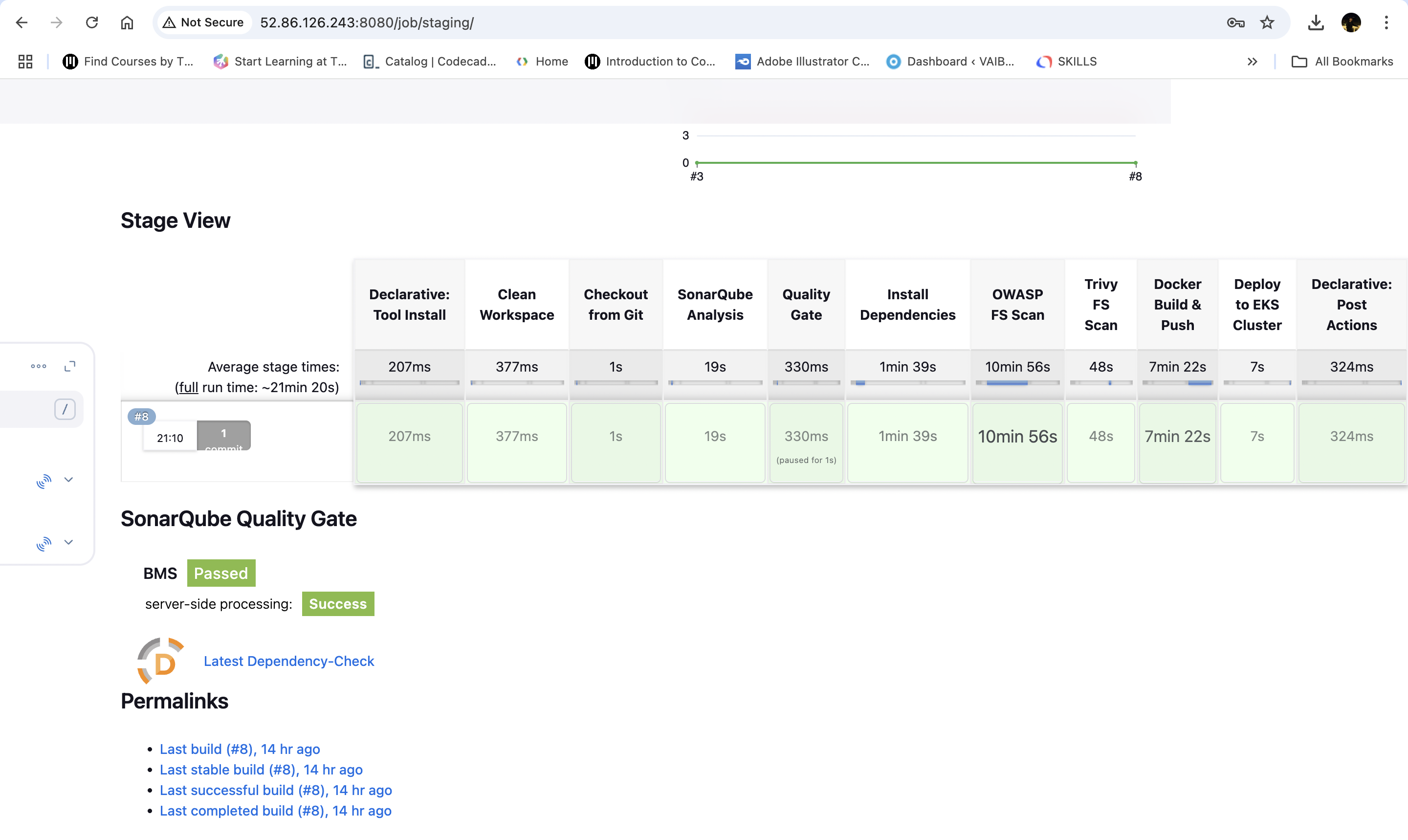This screenshot has width=1408, height=840.
Task: Open Deploy to EKS Cluster 7s cell for #8
Action: click(1257, 442)
